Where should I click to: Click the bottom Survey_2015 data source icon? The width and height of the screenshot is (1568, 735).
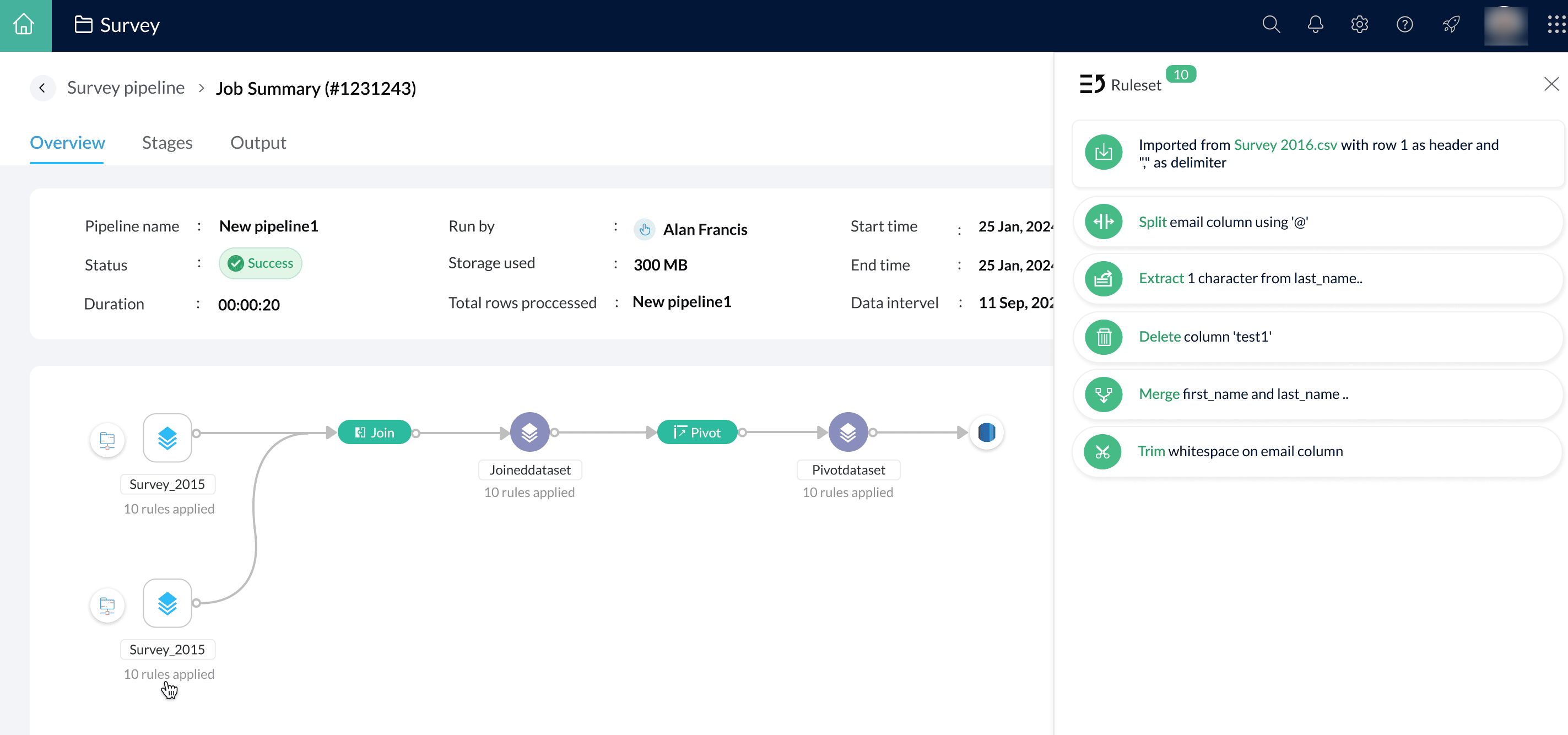(107, 604)
